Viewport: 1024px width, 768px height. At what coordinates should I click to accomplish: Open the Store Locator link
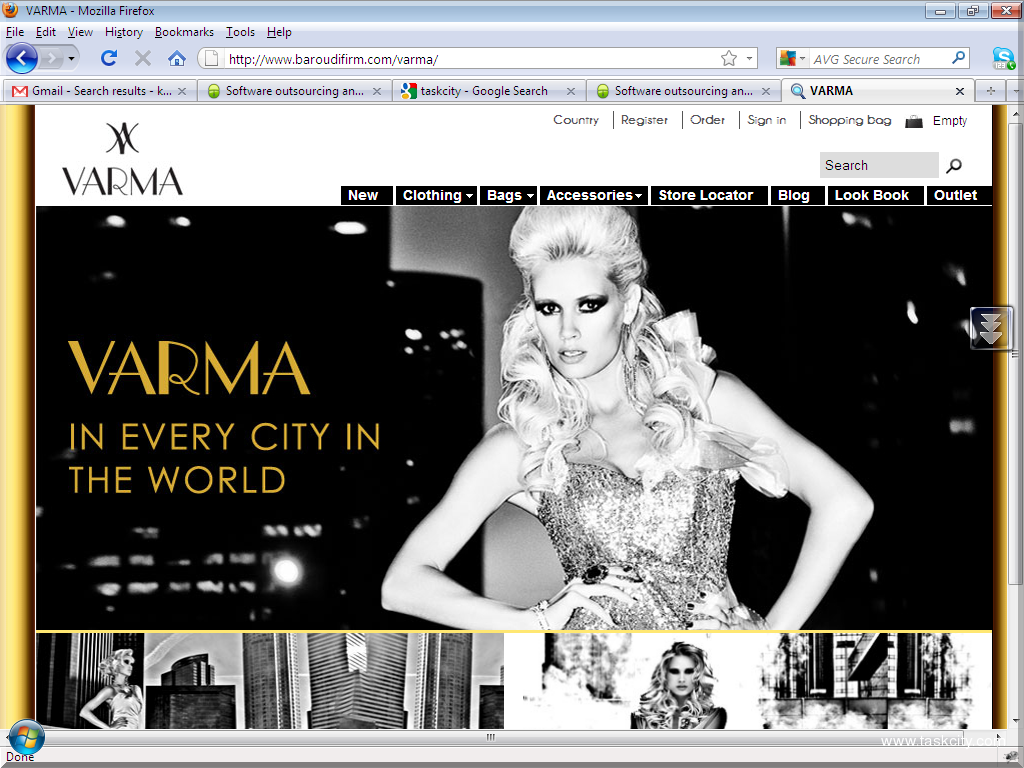tap(705, 196)
